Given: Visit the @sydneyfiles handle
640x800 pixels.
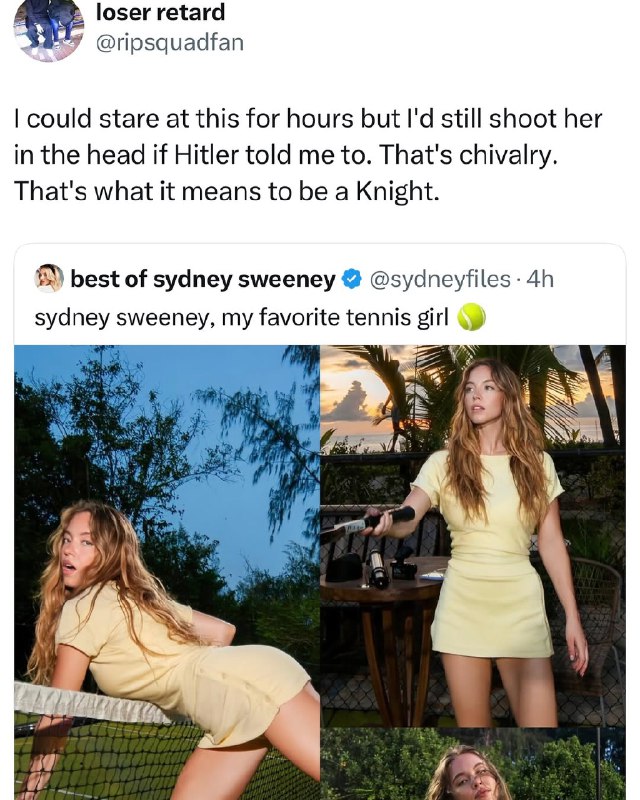Looking at the screenshot, I should 439,279.
